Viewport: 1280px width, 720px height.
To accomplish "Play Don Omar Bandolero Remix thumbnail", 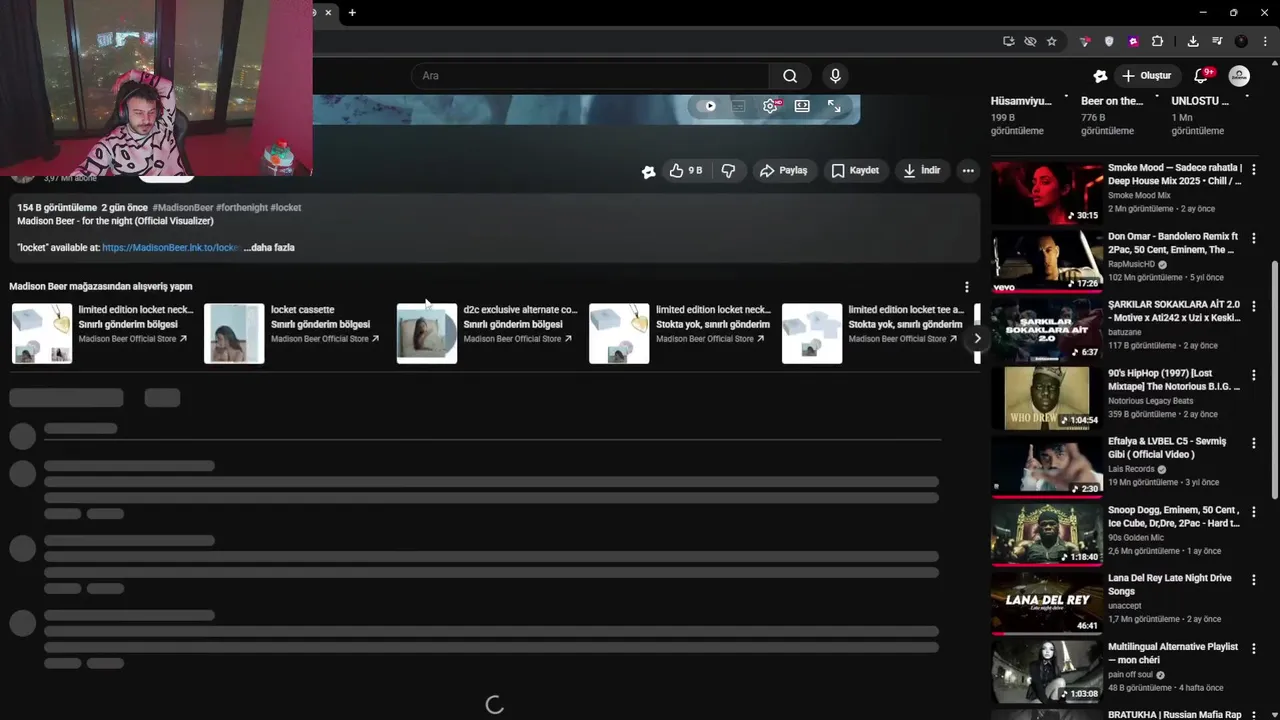I will pos(1047,262).
